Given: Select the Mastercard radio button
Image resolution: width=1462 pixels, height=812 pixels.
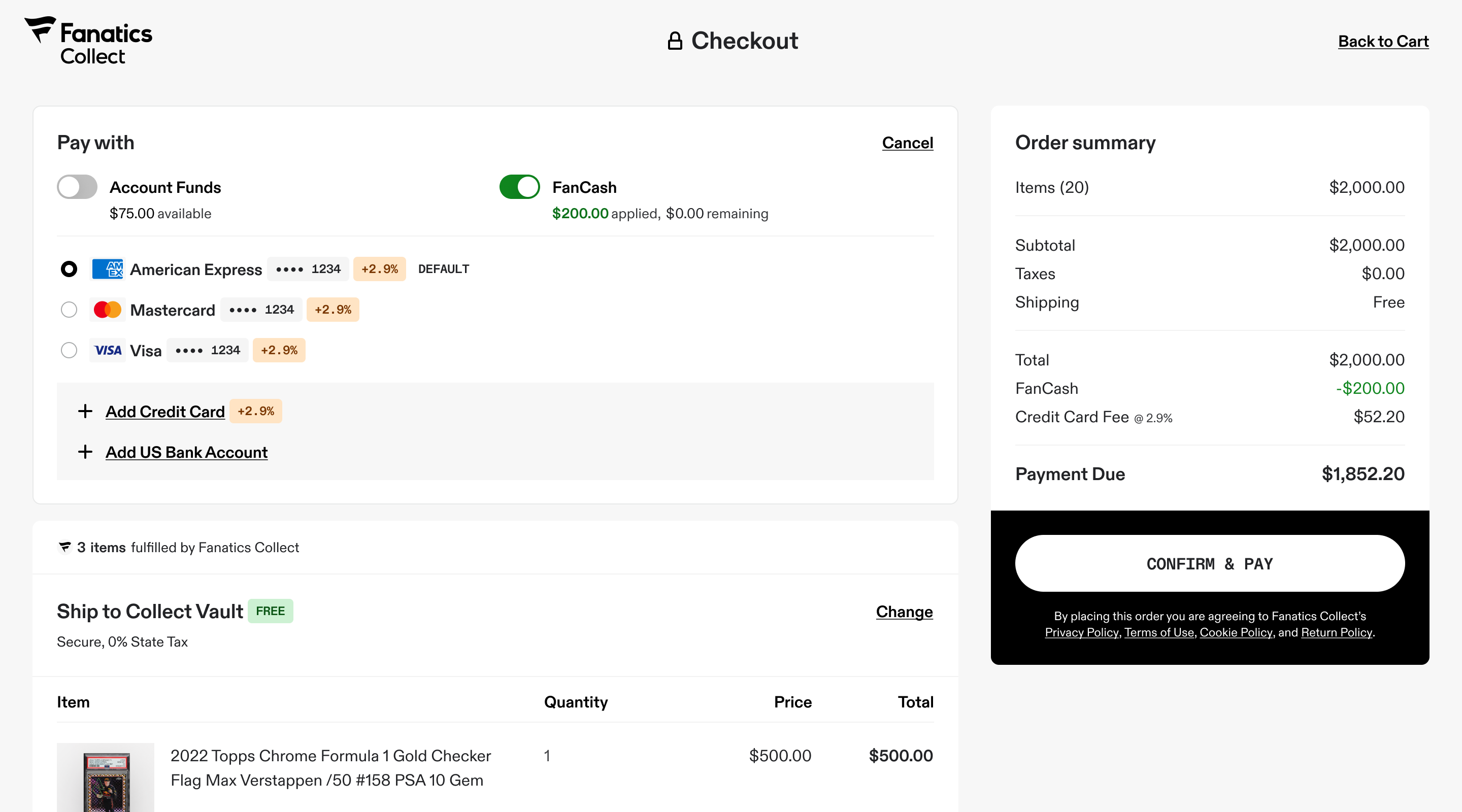Looking at the screenshot, I should [69, 310].
